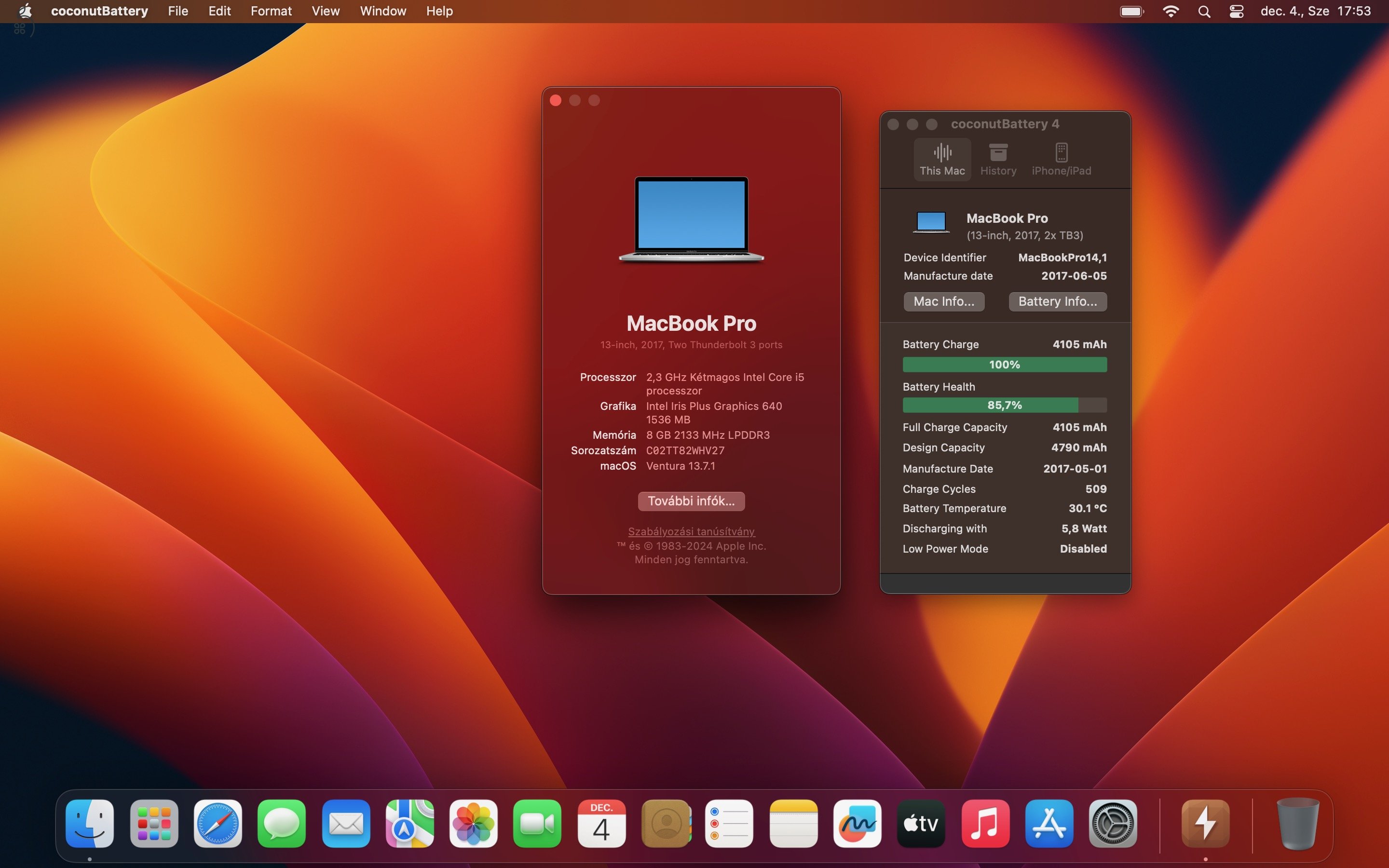Viewport: 1389px width, 868px height.
Task: Open the Edit menu
Action: 219,11
